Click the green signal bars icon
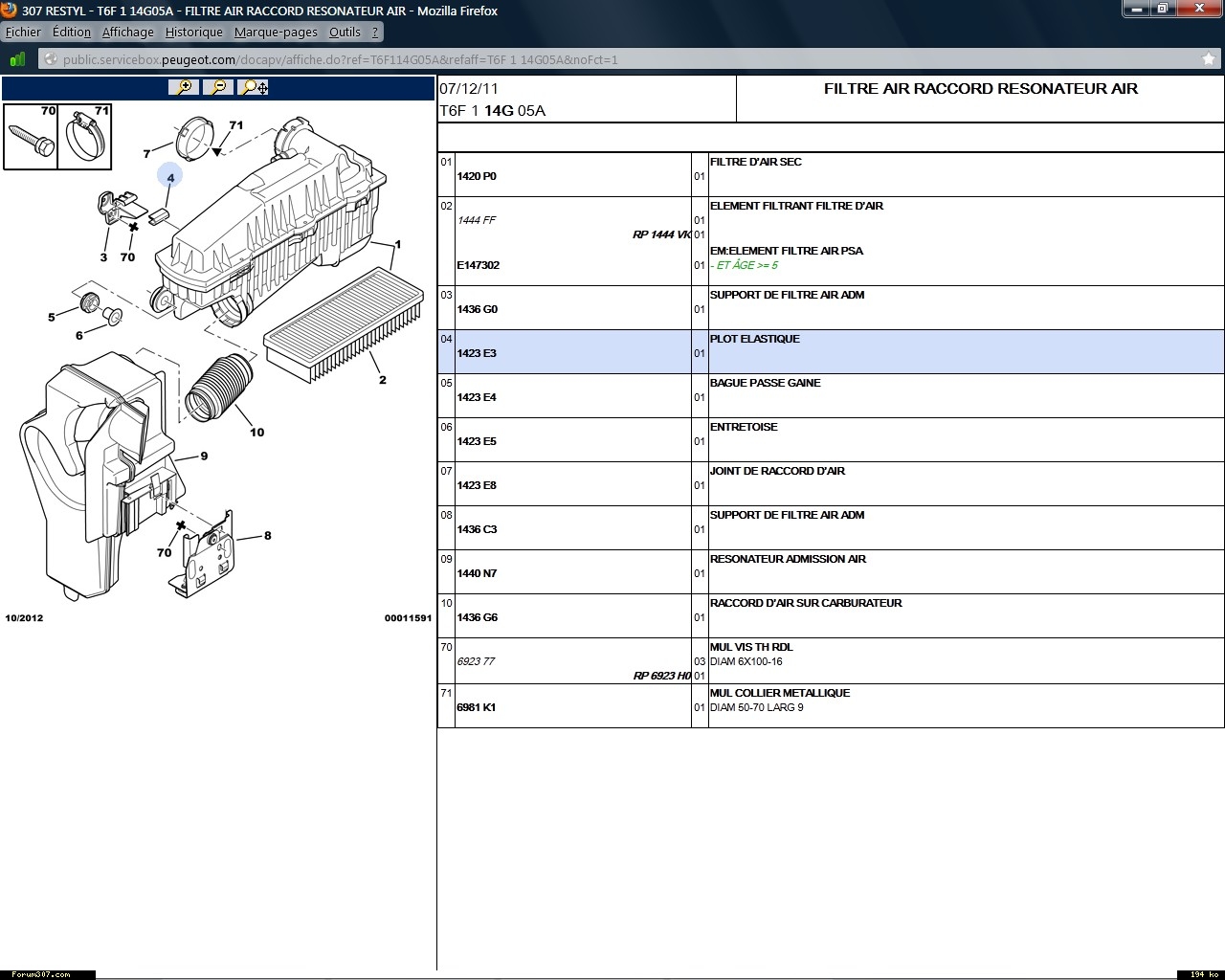The image size is (1225, 980). pos(17,59)
